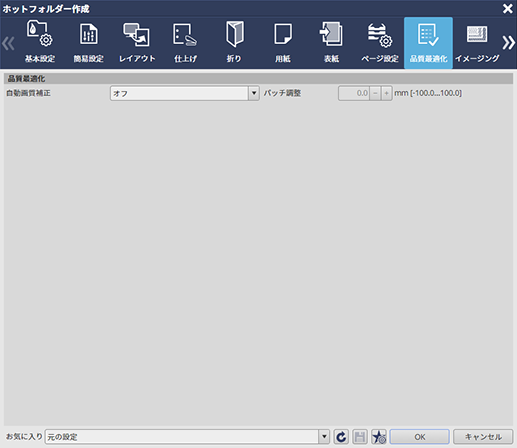Open the 基本設定 tab
Viewport: 517px width, 448px height.
point(40,43)
